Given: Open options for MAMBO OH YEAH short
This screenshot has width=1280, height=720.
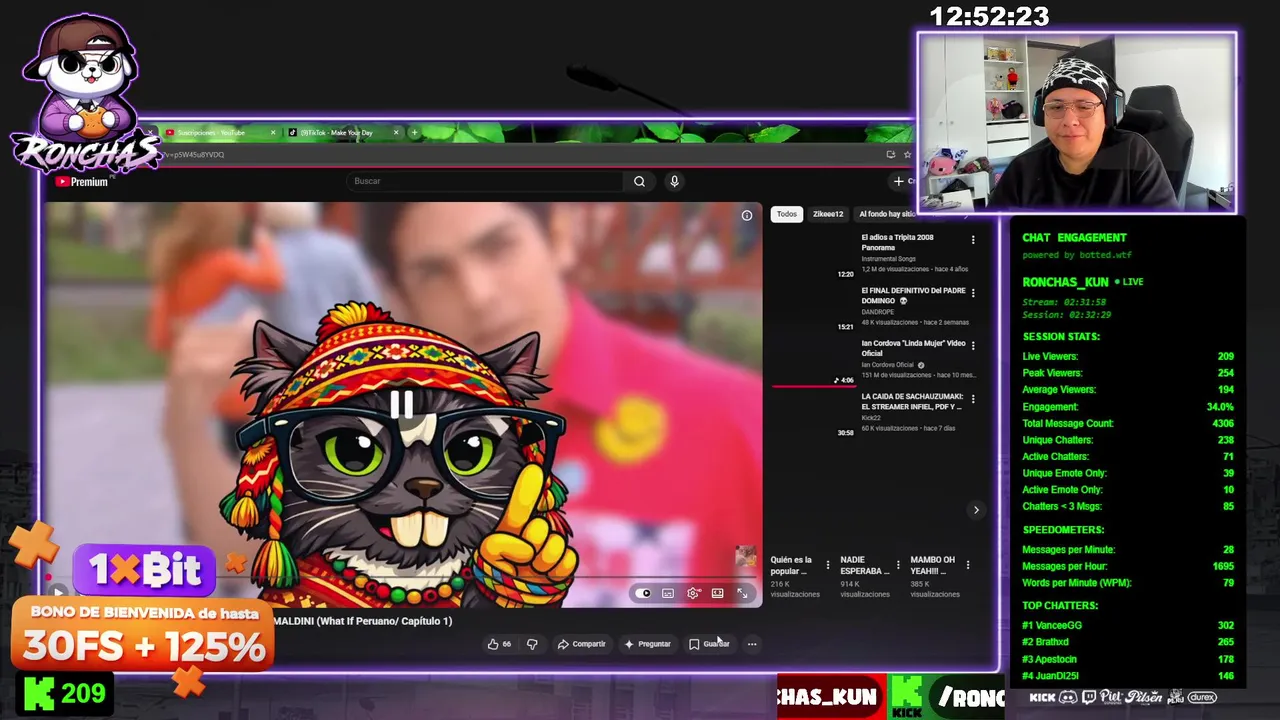Looking at the screenshot, I should tap(967, 565).
